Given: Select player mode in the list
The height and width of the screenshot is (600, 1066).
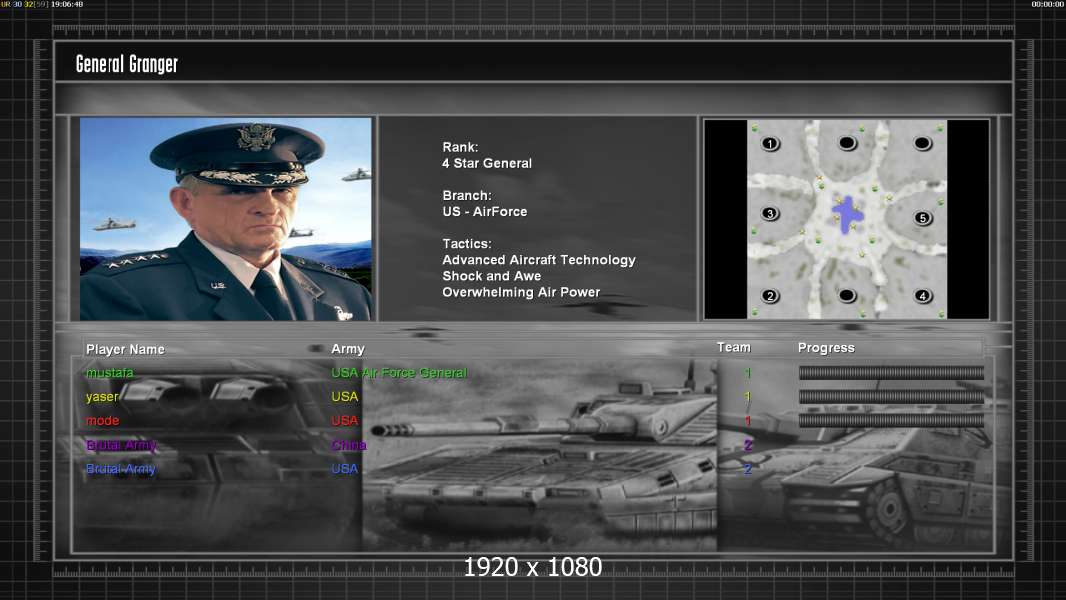Looking at the screenshot, I should coord(103,421).
